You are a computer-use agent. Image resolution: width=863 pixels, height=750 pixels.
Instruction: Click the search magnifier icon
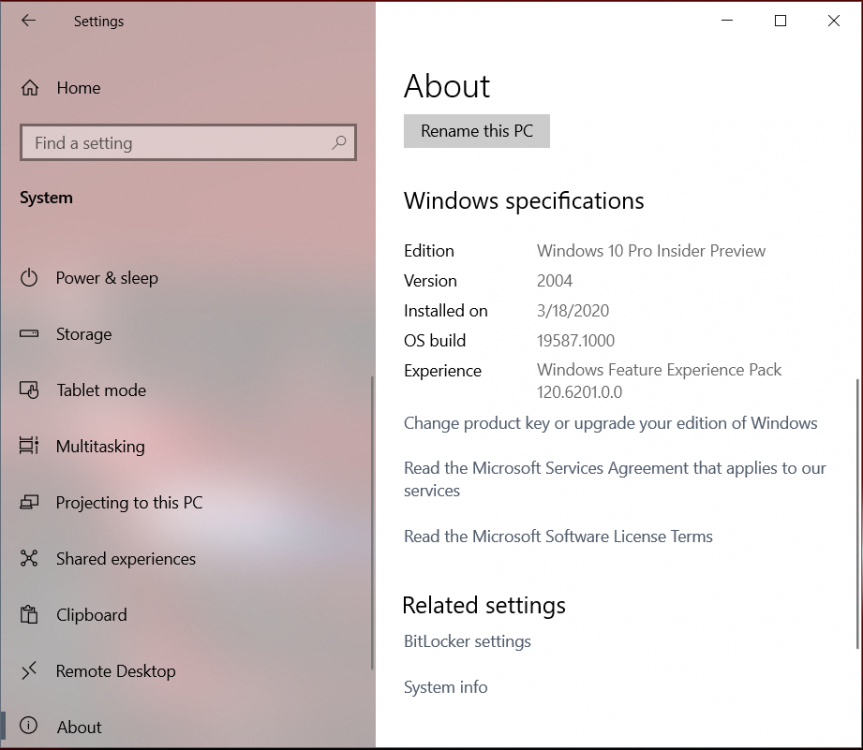pos(339,143)
